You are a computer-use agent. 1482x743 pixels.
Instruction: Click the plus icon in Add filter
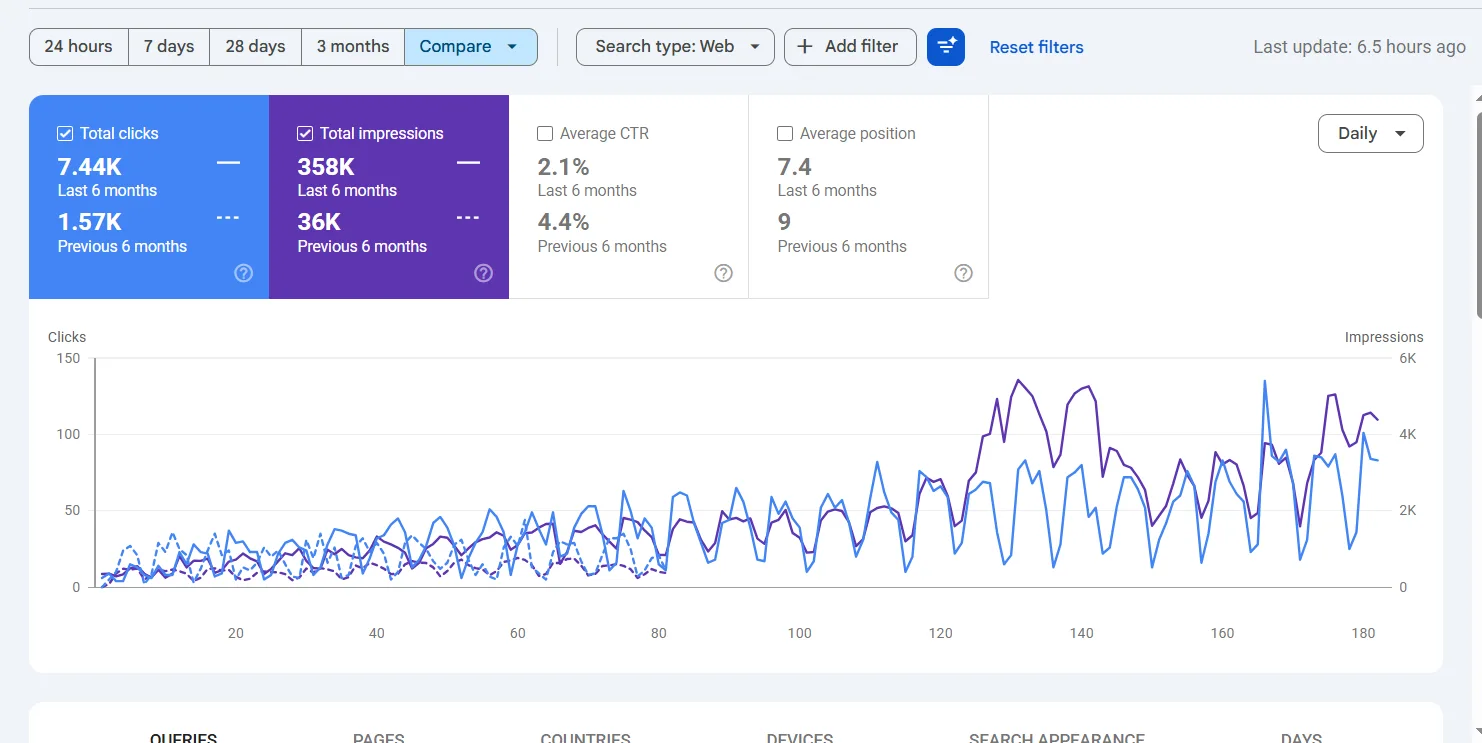click(x=805, y=46)
